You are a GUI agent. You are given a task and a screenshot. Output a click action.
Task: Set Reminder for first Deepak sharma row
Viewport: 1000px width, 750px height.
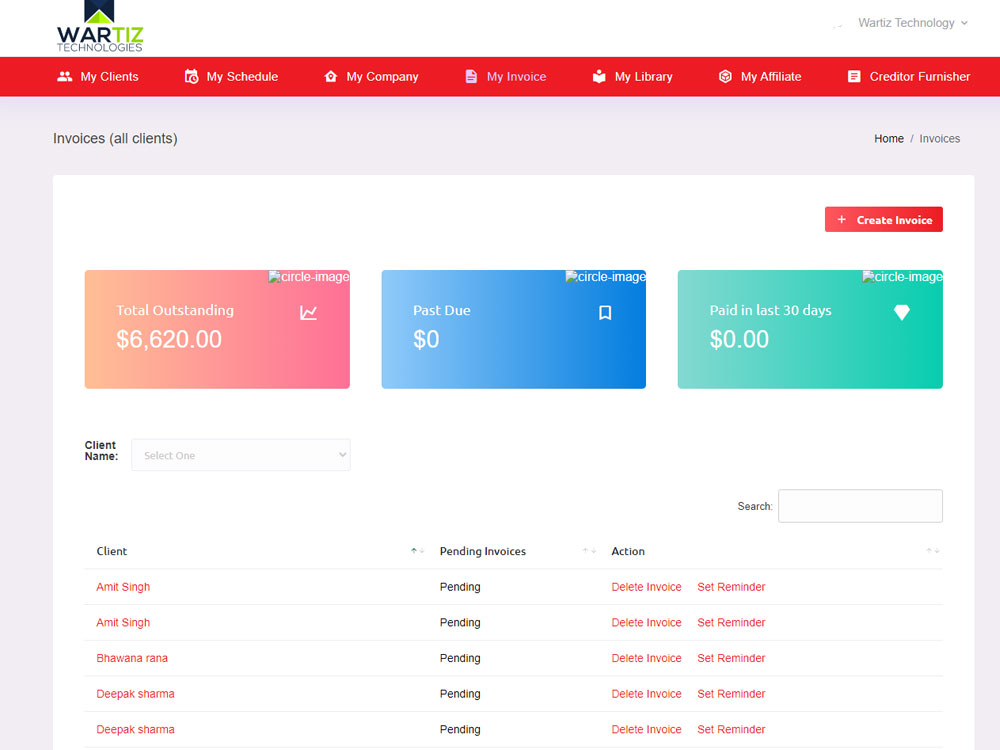731,694
